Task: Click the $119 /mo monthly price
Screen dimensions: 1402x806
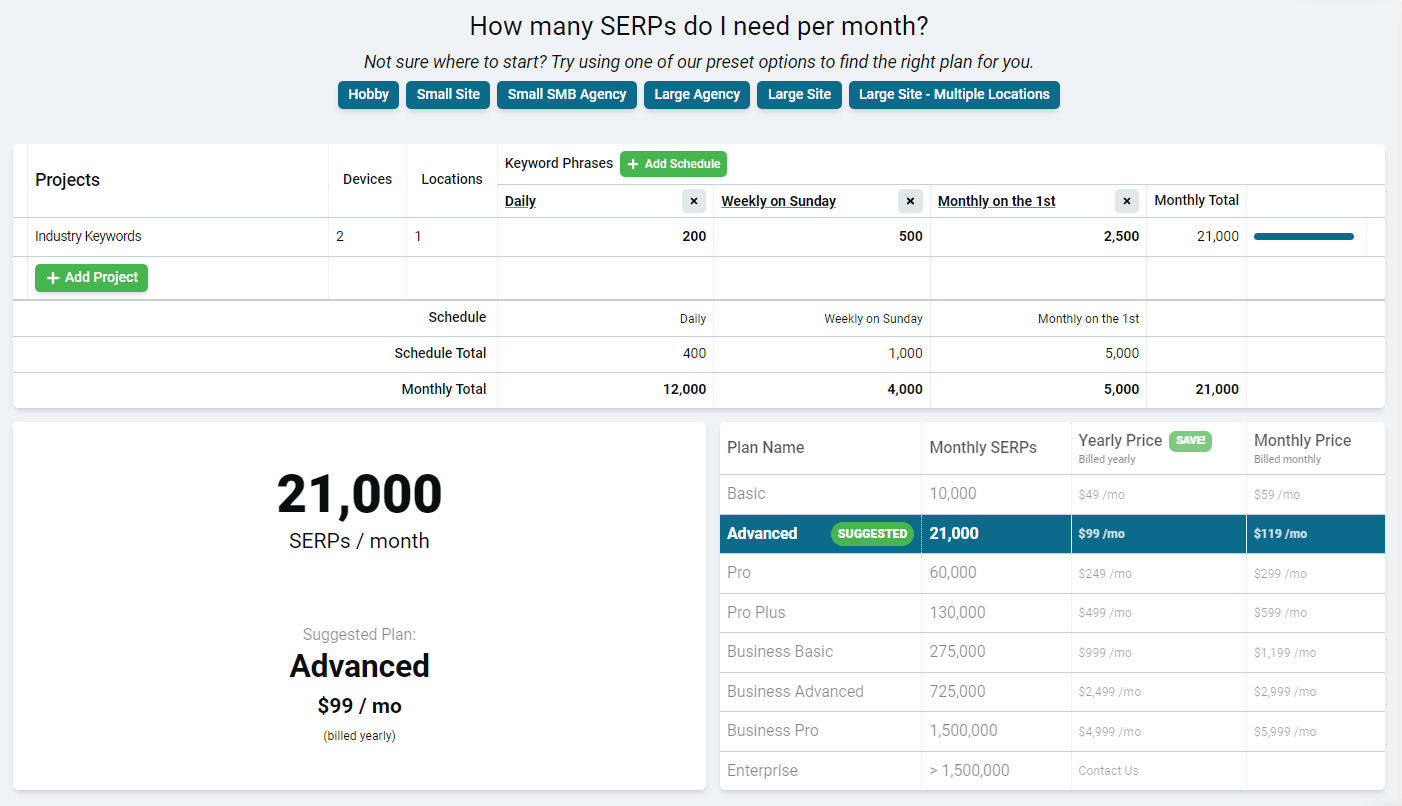Action: point(1280,534)
